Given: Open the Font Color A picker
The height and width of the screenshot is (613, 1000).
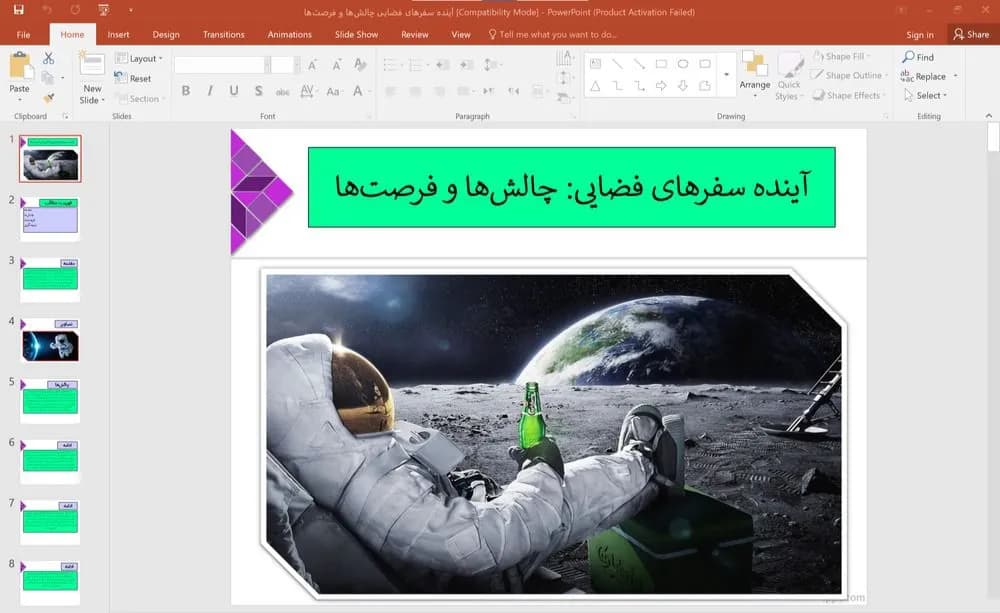Looking at the screenshot, I should coord(358,91).
